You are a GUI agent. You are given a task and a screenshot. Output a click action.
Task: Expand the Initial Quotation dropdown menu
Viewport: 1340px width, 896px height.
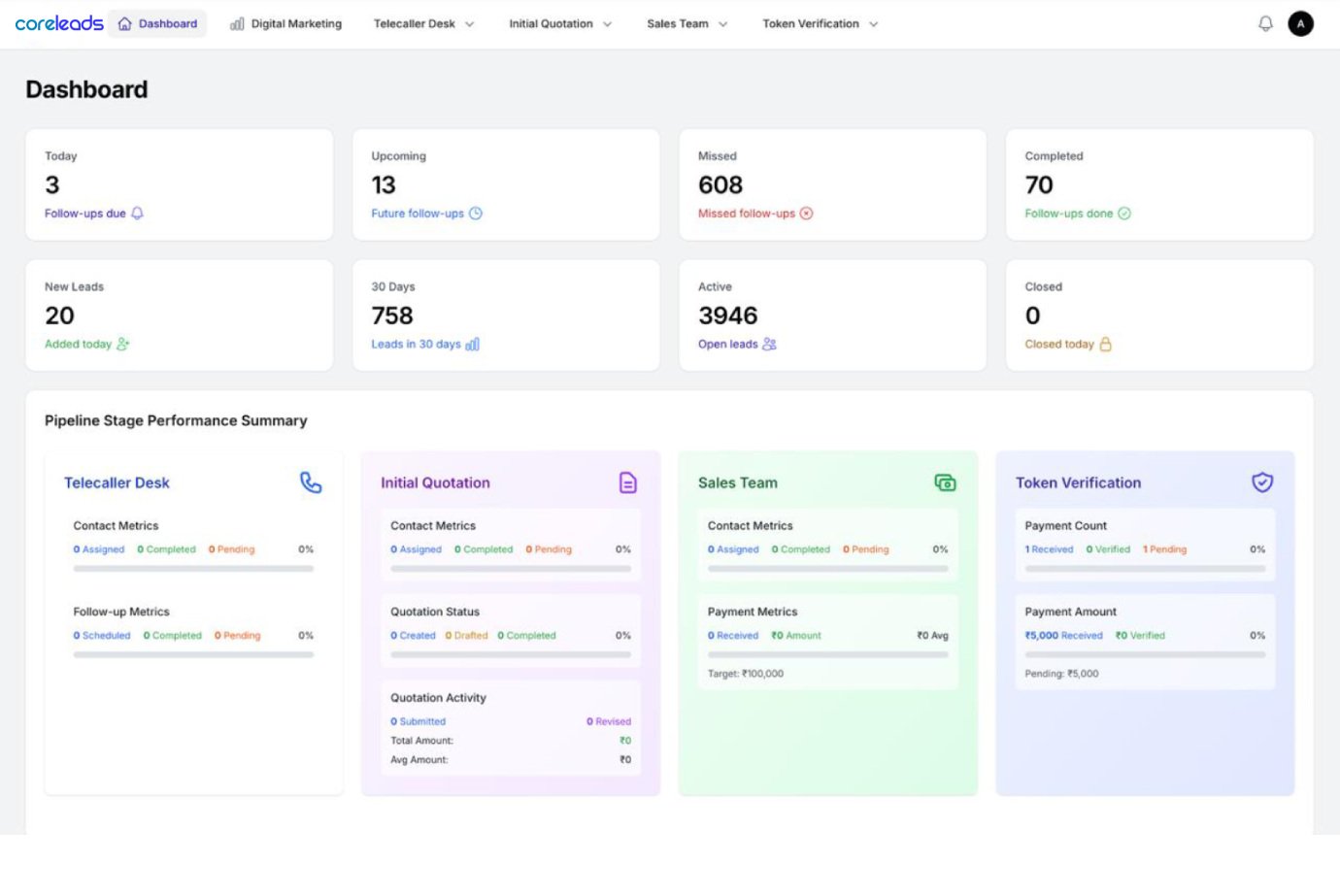[560, 24]
